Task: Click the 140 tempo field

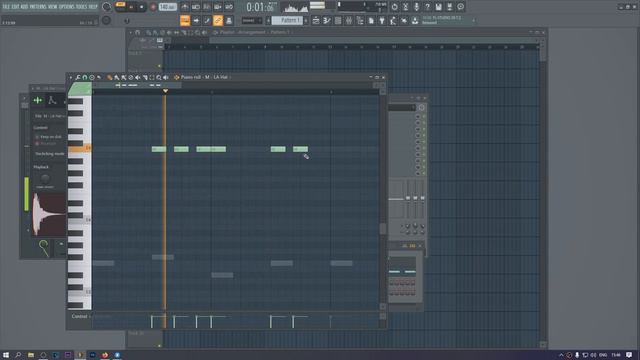Action: coord(167,7)
